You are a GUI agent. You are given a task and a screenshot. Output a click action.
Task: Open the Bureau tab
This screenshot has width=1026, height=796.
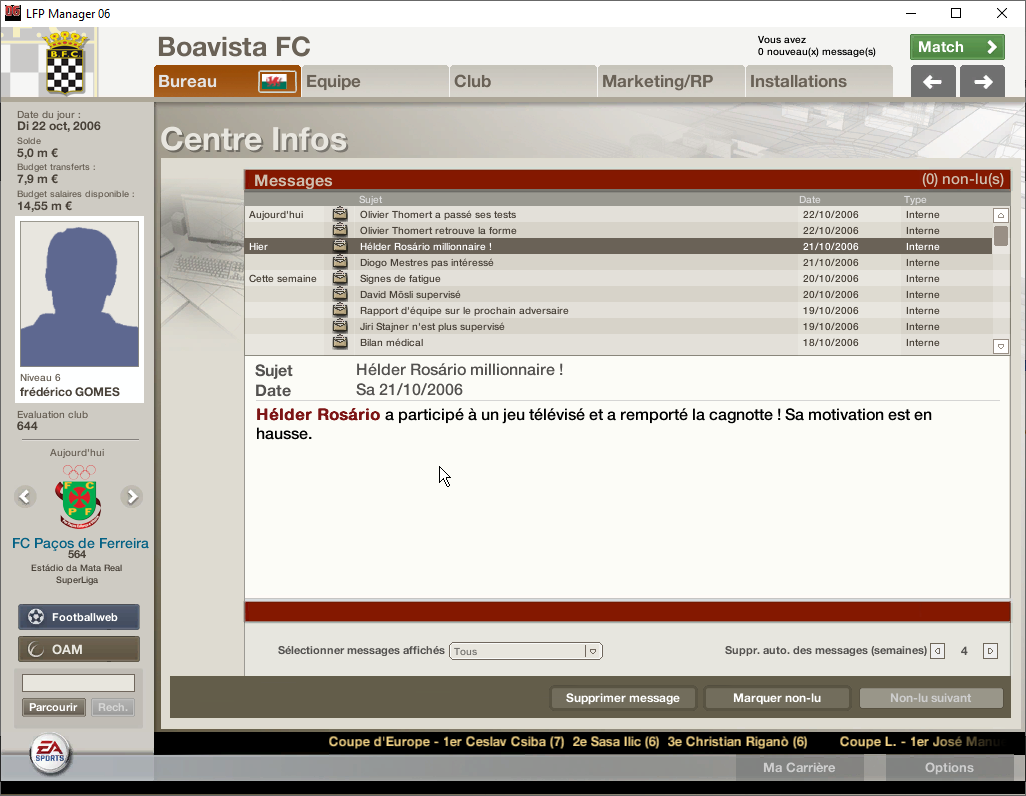click(227, 81)
